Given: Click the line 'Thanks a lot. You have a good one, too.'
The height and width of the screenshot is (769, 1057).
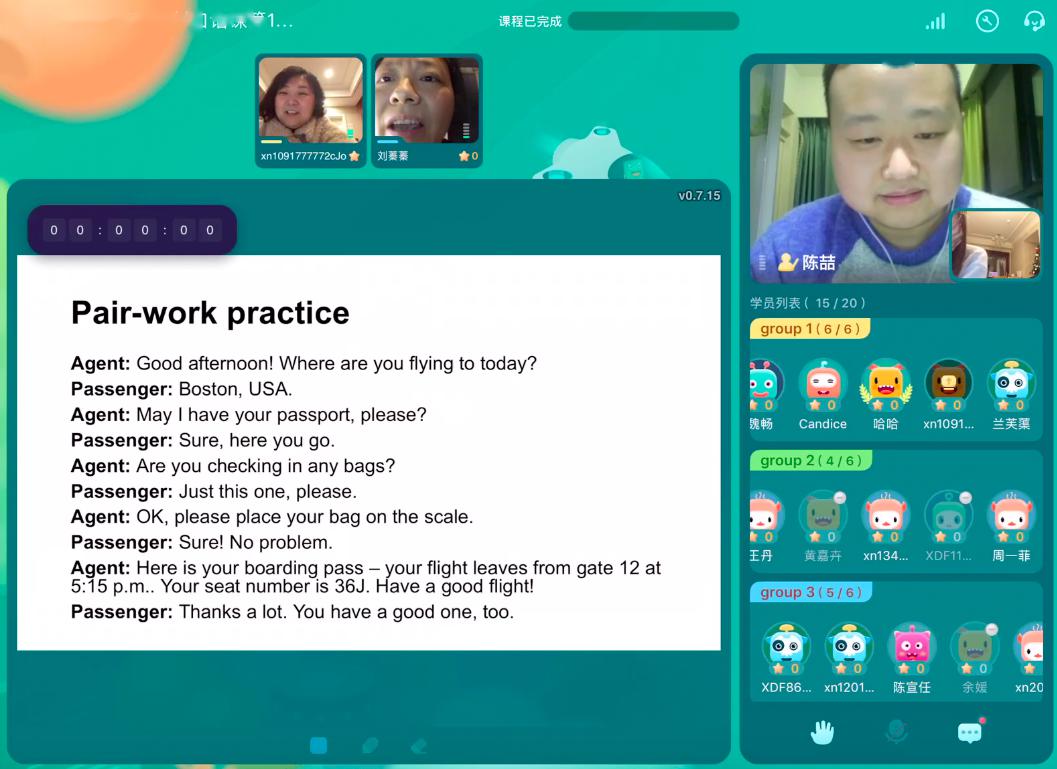Looking at the screenshot, I should (346, 611).
